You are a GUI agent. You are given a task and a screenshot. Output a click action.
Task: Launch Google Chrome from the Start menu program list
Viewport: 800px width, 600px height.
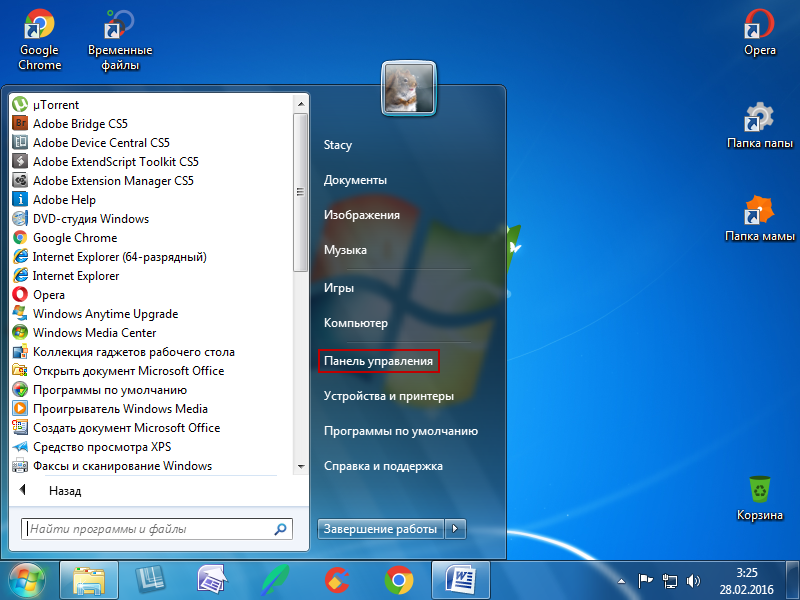tap(65, 238)
